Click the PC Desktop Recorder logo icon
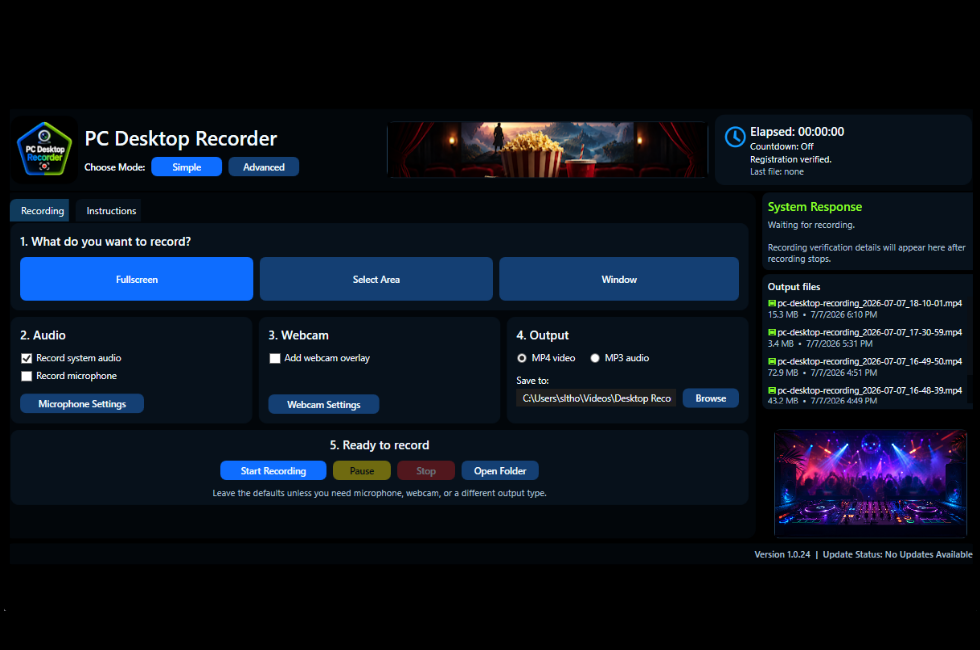Screen dimensions: 980x650 pos(44,149)
